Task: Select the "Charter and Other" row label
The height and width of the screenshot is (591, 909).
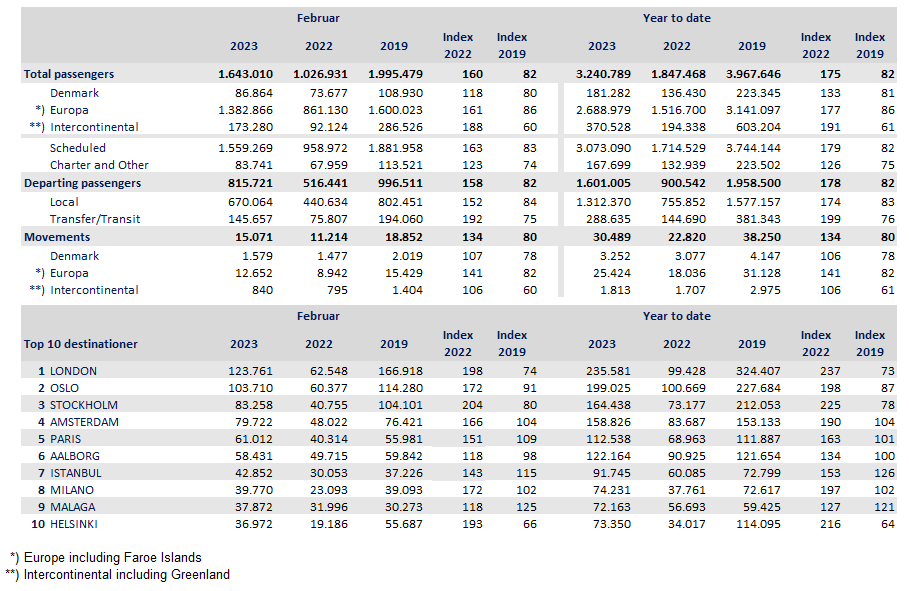Action: coord(99,165)
